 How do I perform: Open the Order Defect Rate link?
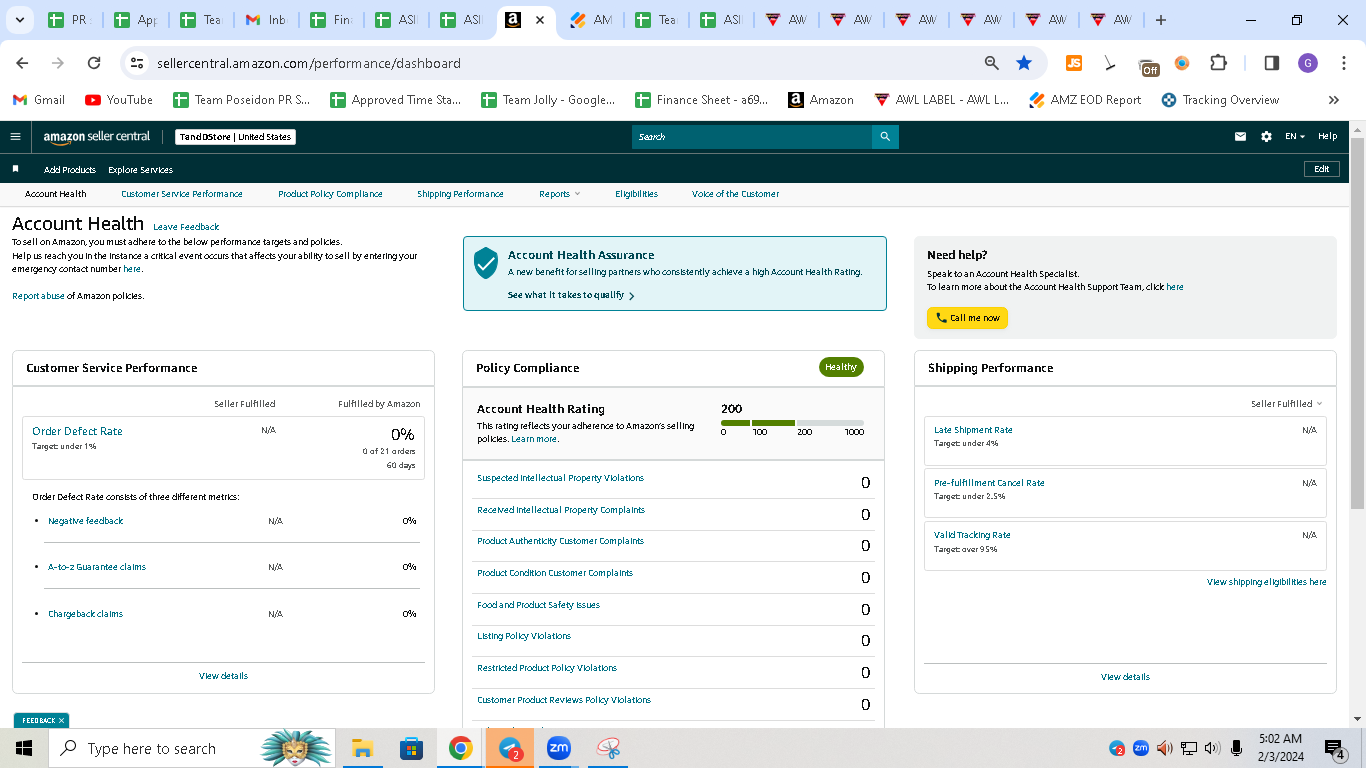pos(77,431)
